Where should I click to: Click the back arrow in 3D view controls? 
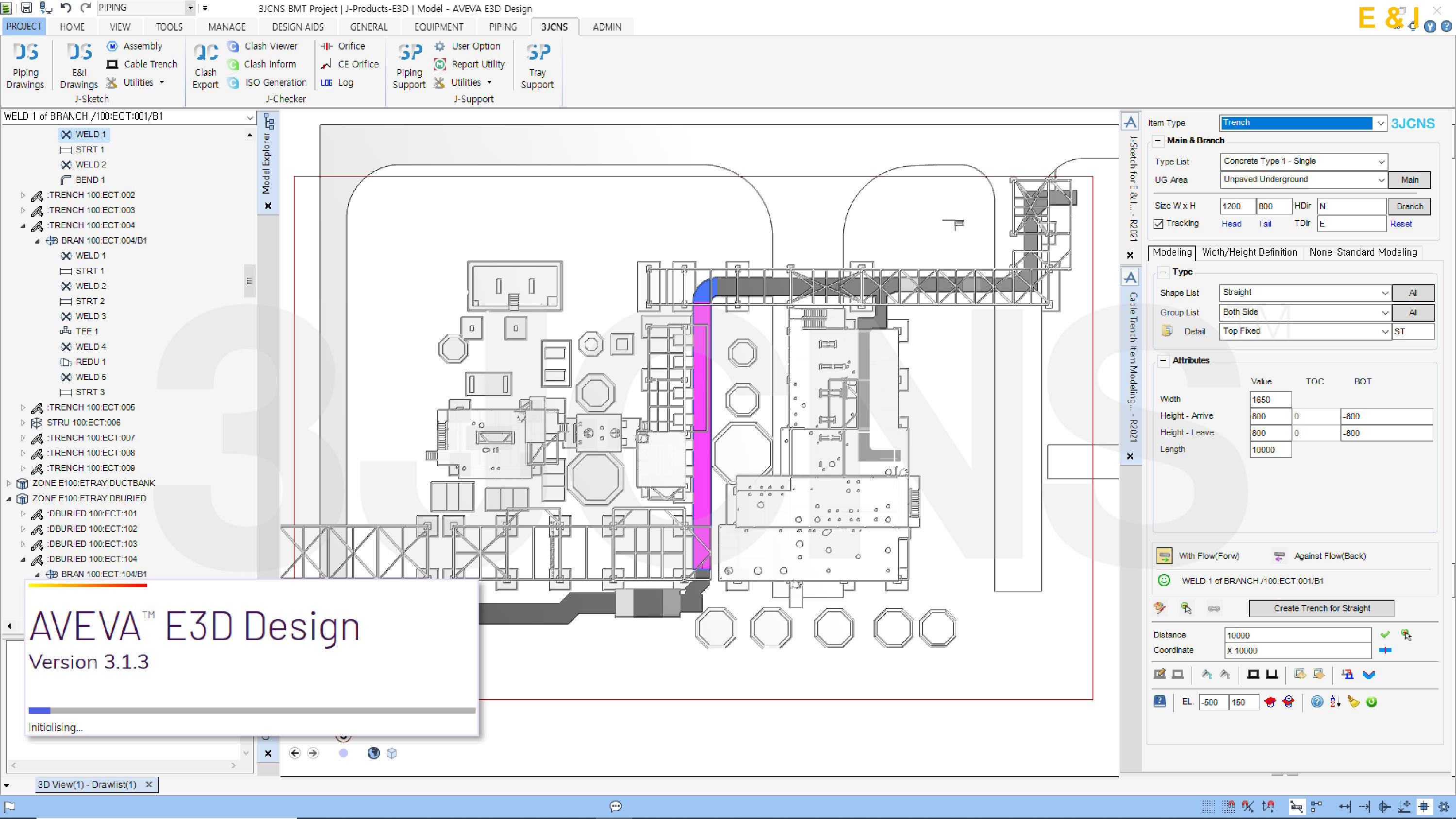295,753
